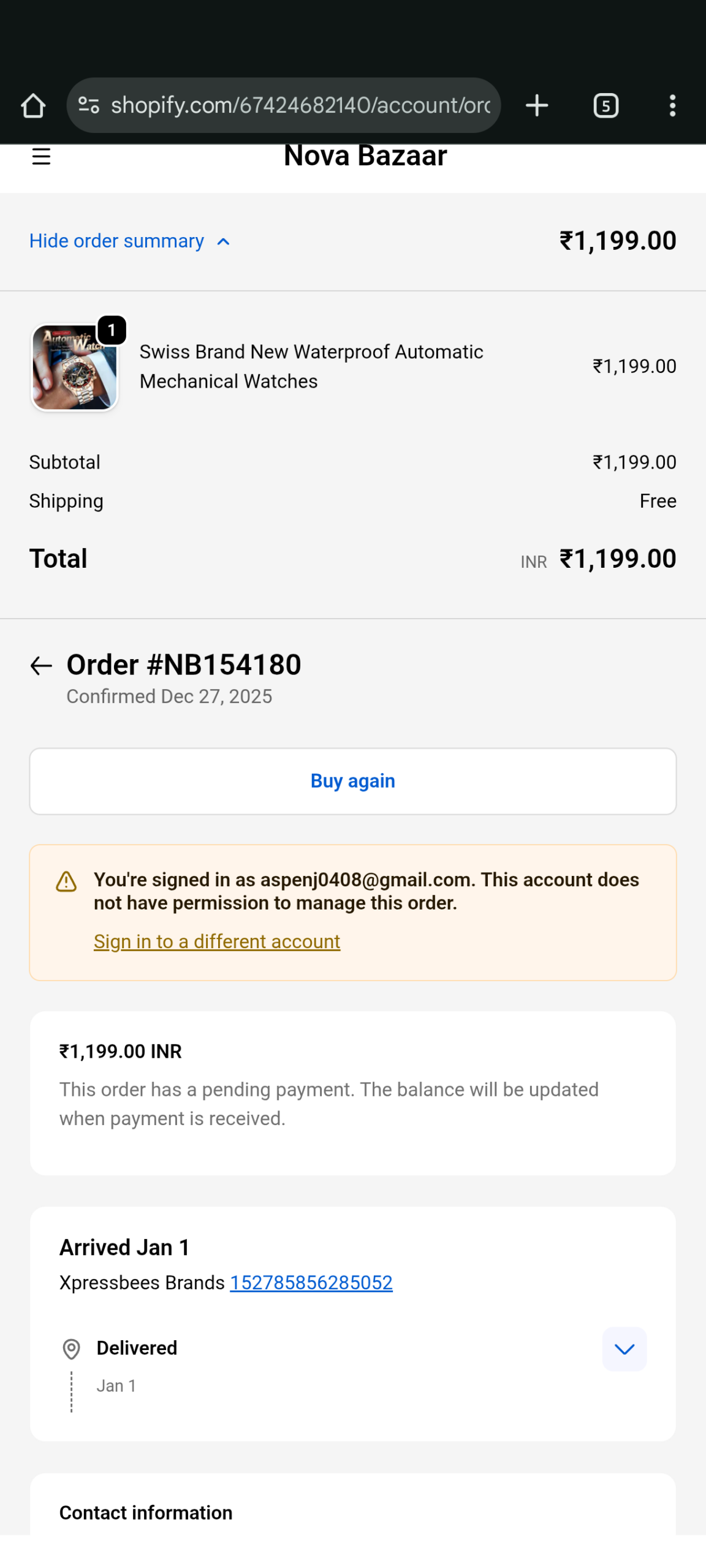Tap the watch product thumbnail
The width and height of the screenshot is (706, 1568).
point(74,367)
